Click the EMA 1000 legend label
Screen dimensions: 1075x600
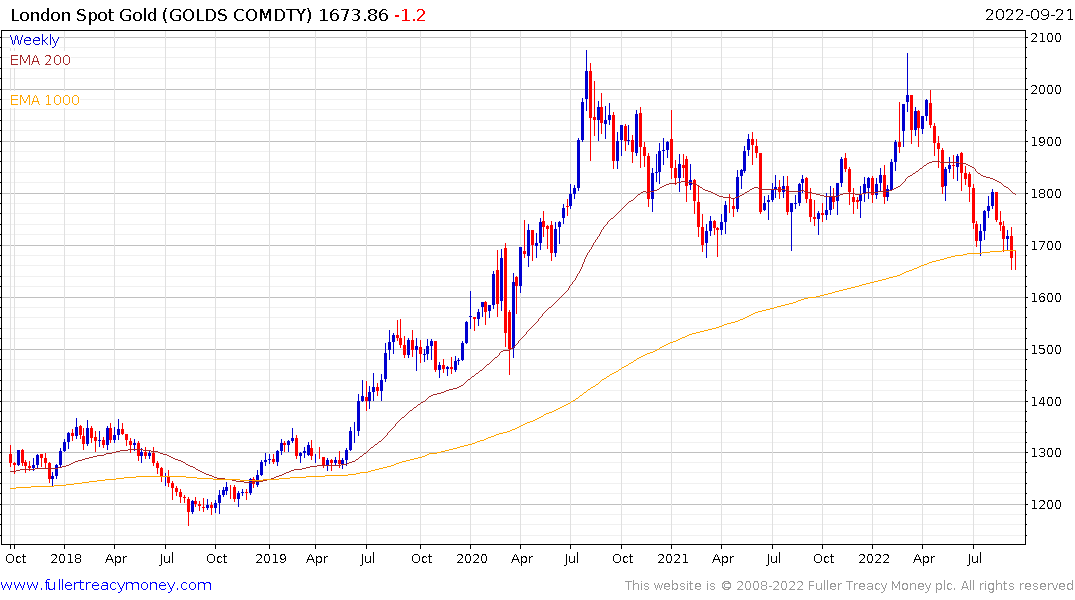(x=45, y=100)
